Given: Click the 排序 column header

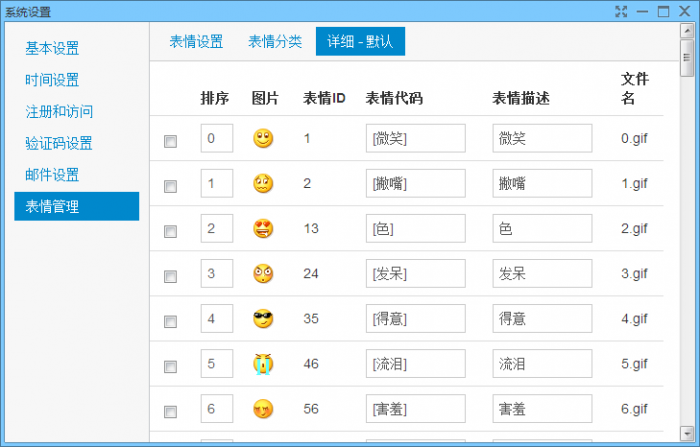Looking at the screenshot, I should [x=215, y=98].
